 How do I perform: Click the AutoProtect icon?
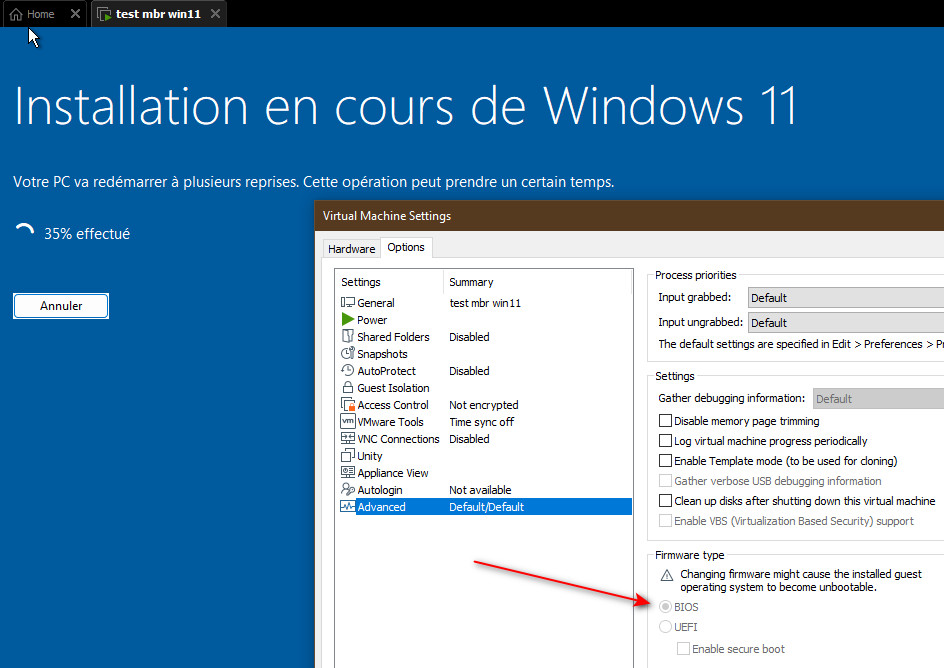point(347,370)
